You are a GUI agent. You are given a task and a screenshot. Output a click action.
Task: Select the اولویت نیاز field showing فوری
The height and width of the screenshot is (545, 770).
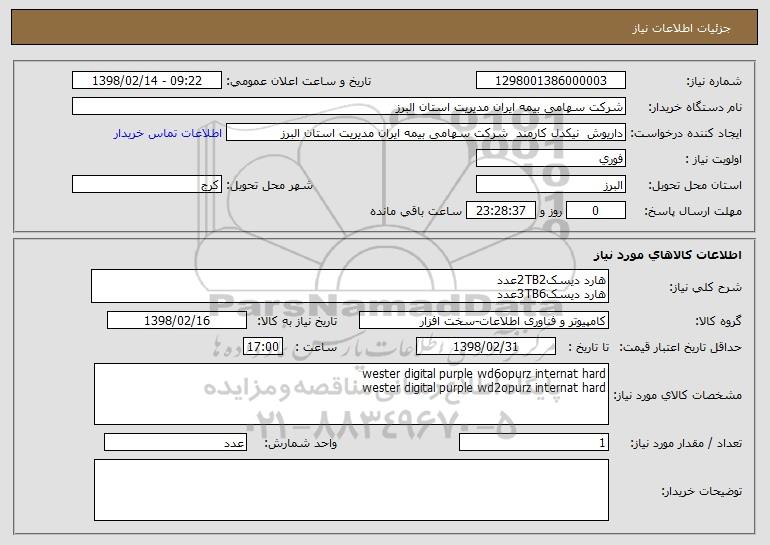[550, 158]
